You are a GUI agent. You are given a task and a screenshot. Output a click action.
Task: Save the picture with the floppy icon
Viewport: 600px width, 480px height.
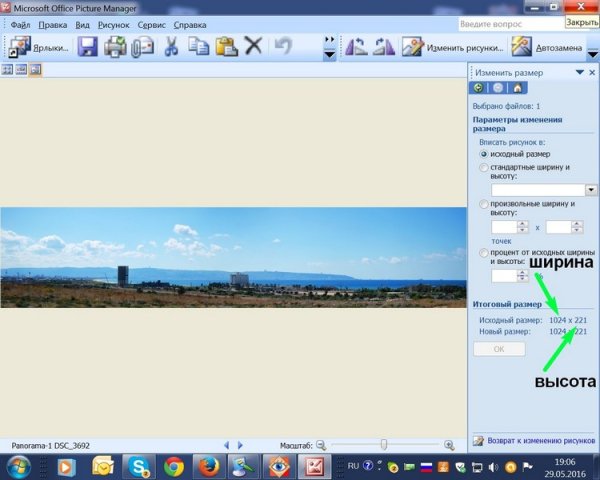[x=88, y=47]
